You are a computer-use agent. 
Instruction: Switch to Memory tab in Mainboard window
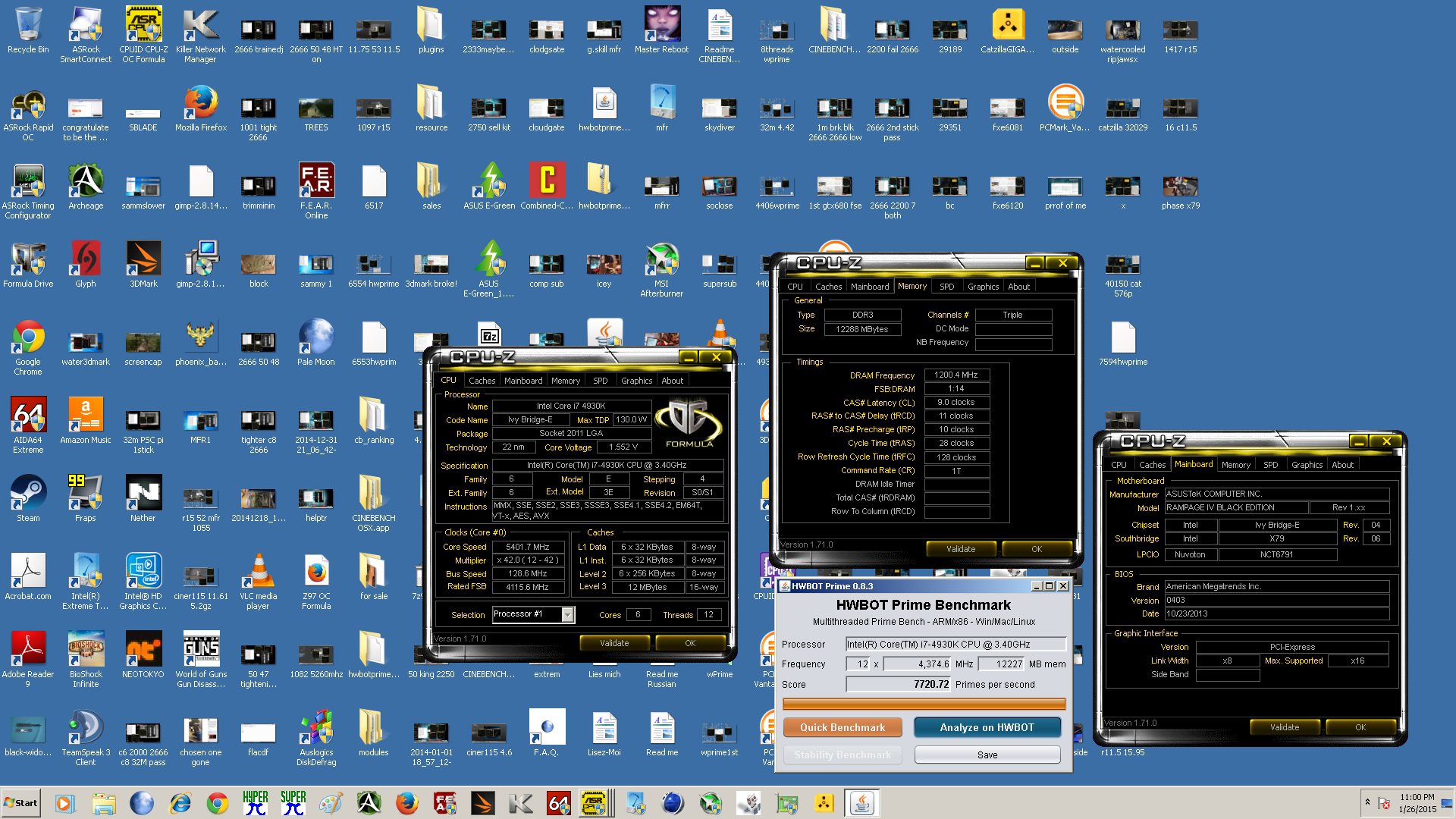[x=1236, y=465]
